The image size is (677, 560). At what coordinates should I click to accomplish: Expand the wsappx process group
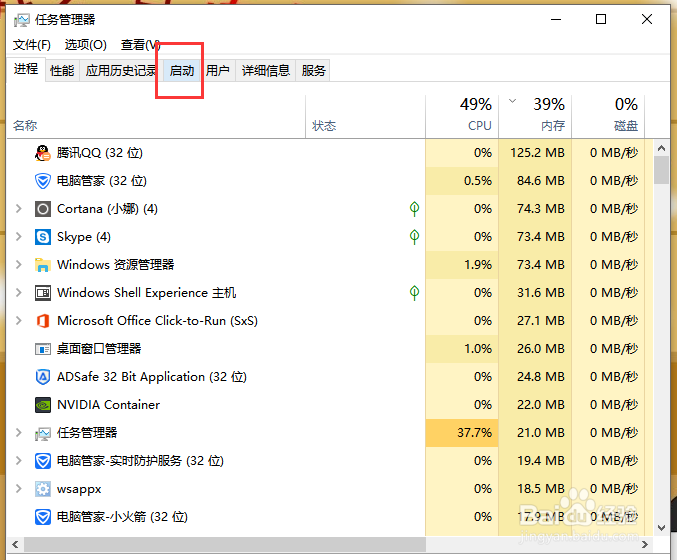18,489
